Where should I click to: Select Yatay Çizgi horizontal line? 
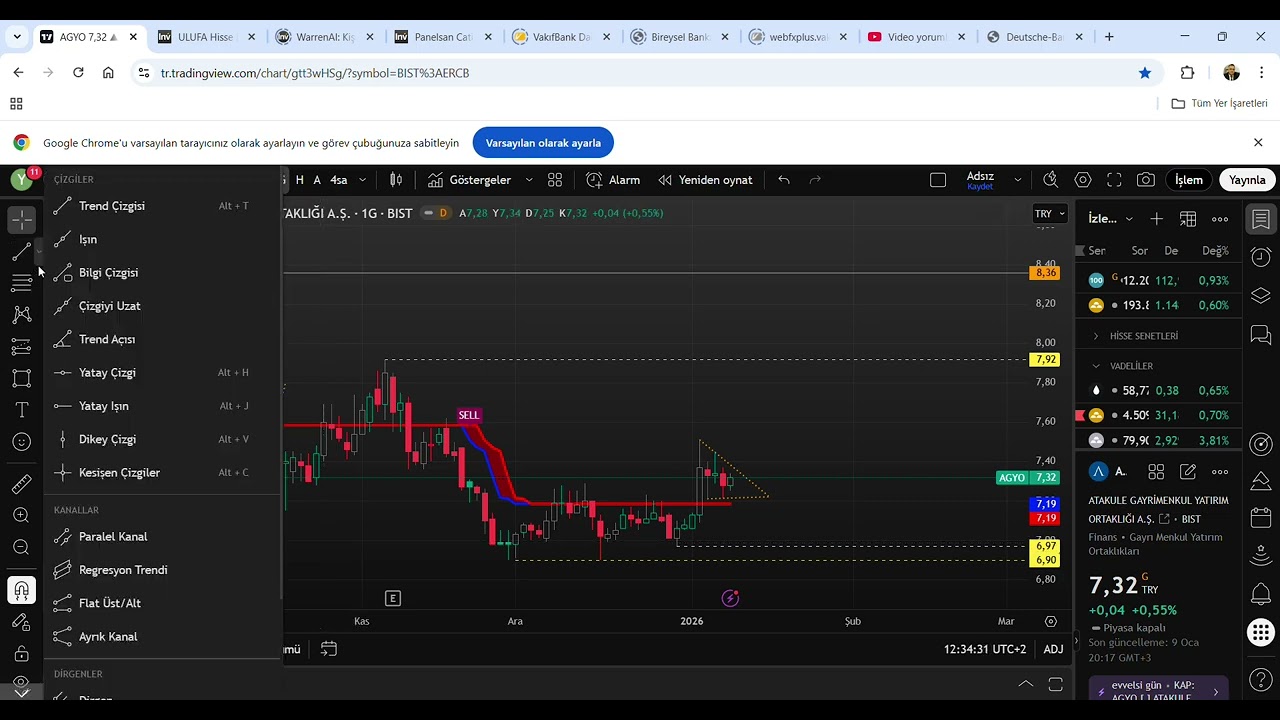click(162, 372)
